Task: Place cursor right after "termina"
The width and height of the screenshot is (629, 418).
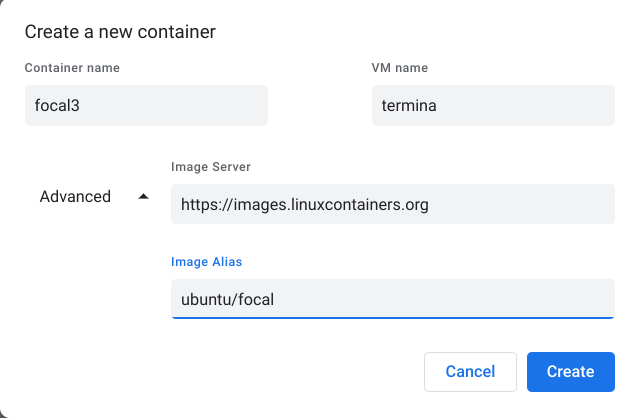Action: (437, 105)
